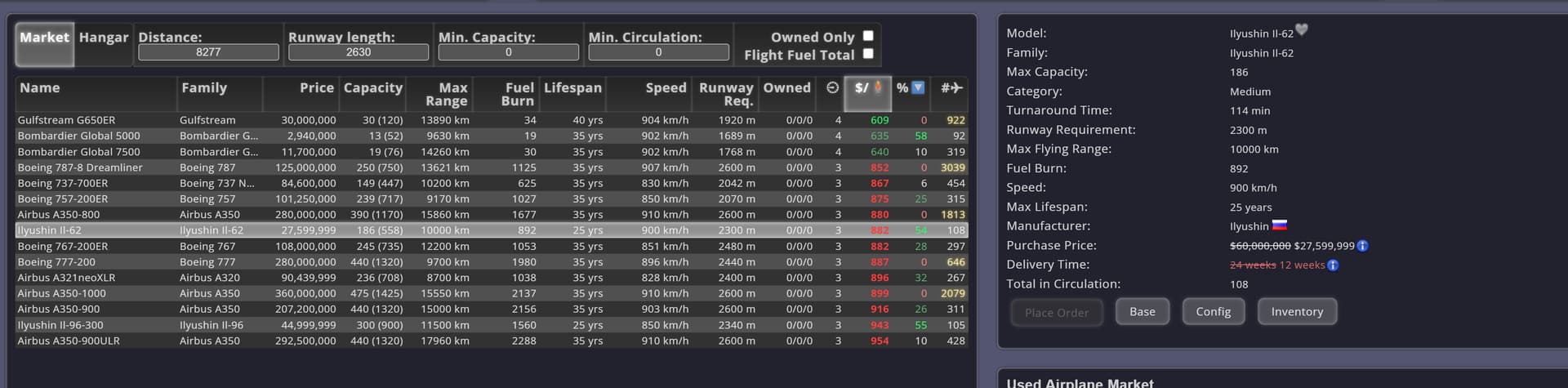Viewport: 1568px width, 388px height.
Task: Open purchase price discount info icon
Action: pyautogui.click(x=1362, y=246)
